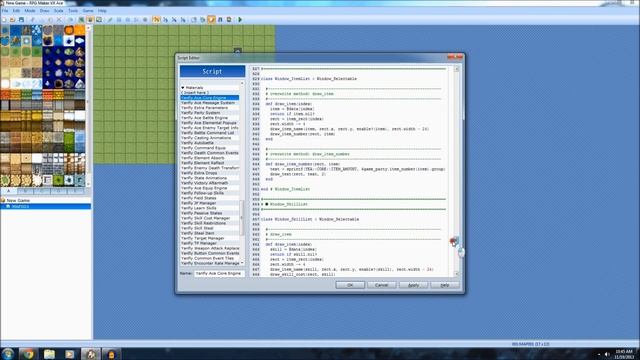Click the script list vertical scrollbar thumb

click(x=242, y=218)
